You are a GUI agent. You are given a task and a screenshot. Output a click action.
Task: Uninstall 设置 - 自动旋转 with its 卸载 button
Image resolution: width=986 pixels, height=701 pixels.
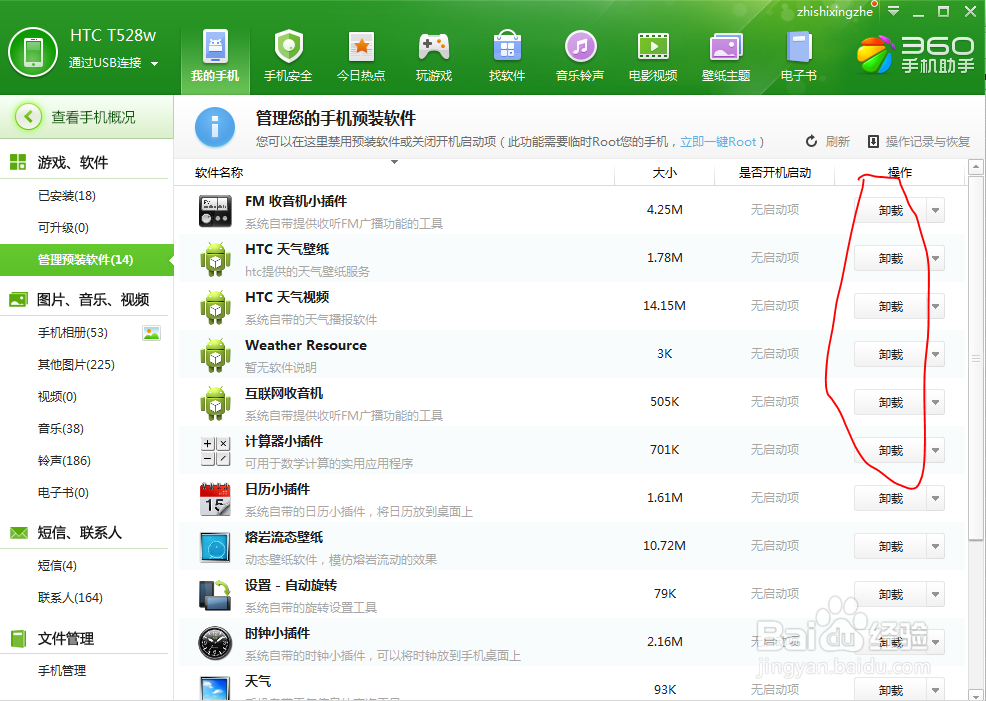(x=890, y=595)
